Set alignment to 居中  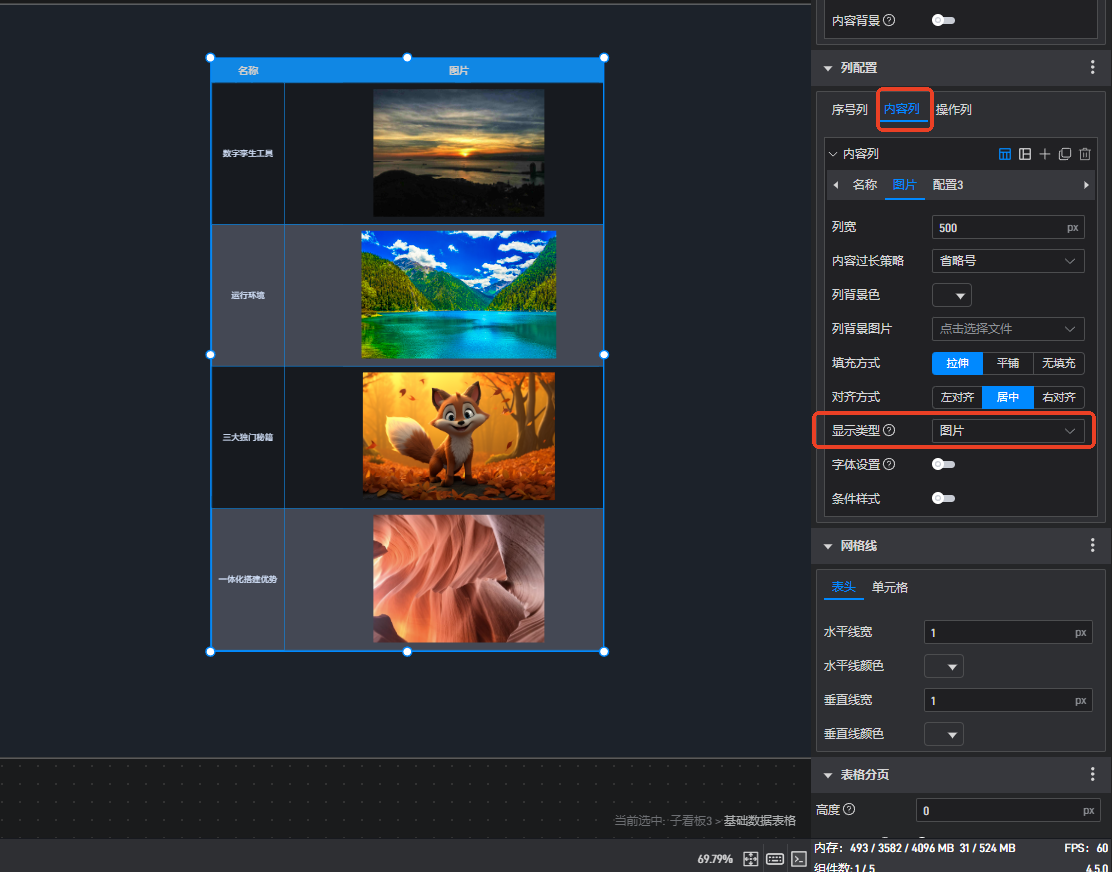1008,397
